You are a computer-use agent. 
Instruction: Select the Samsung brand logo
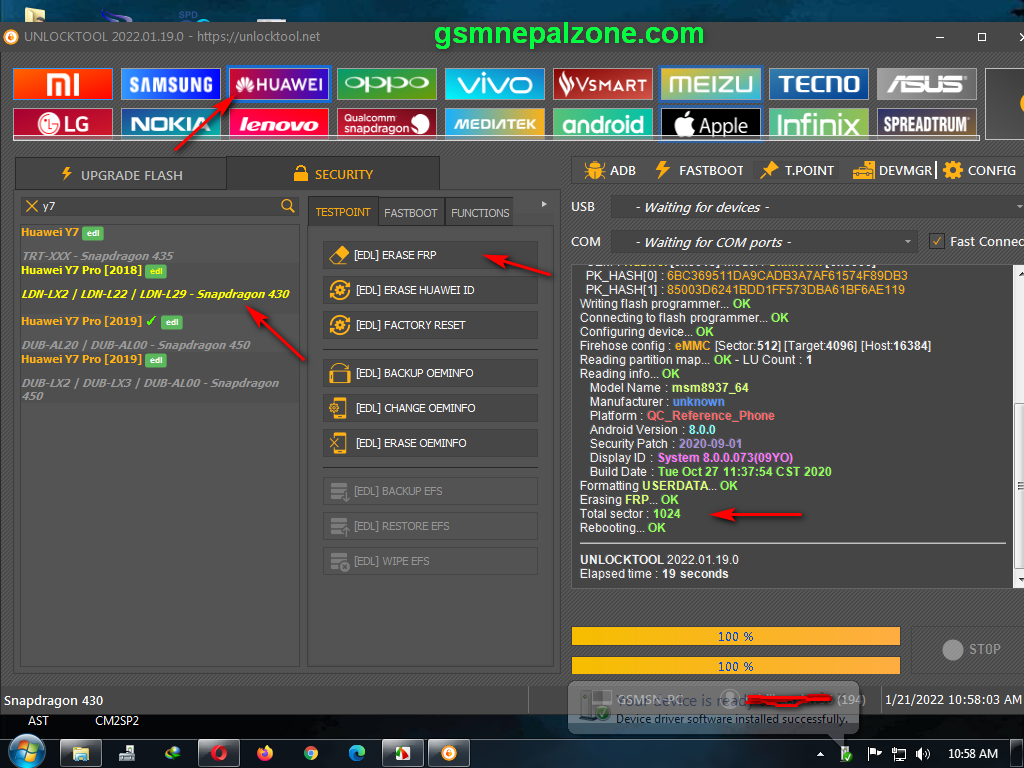click(x=170, y=84)
